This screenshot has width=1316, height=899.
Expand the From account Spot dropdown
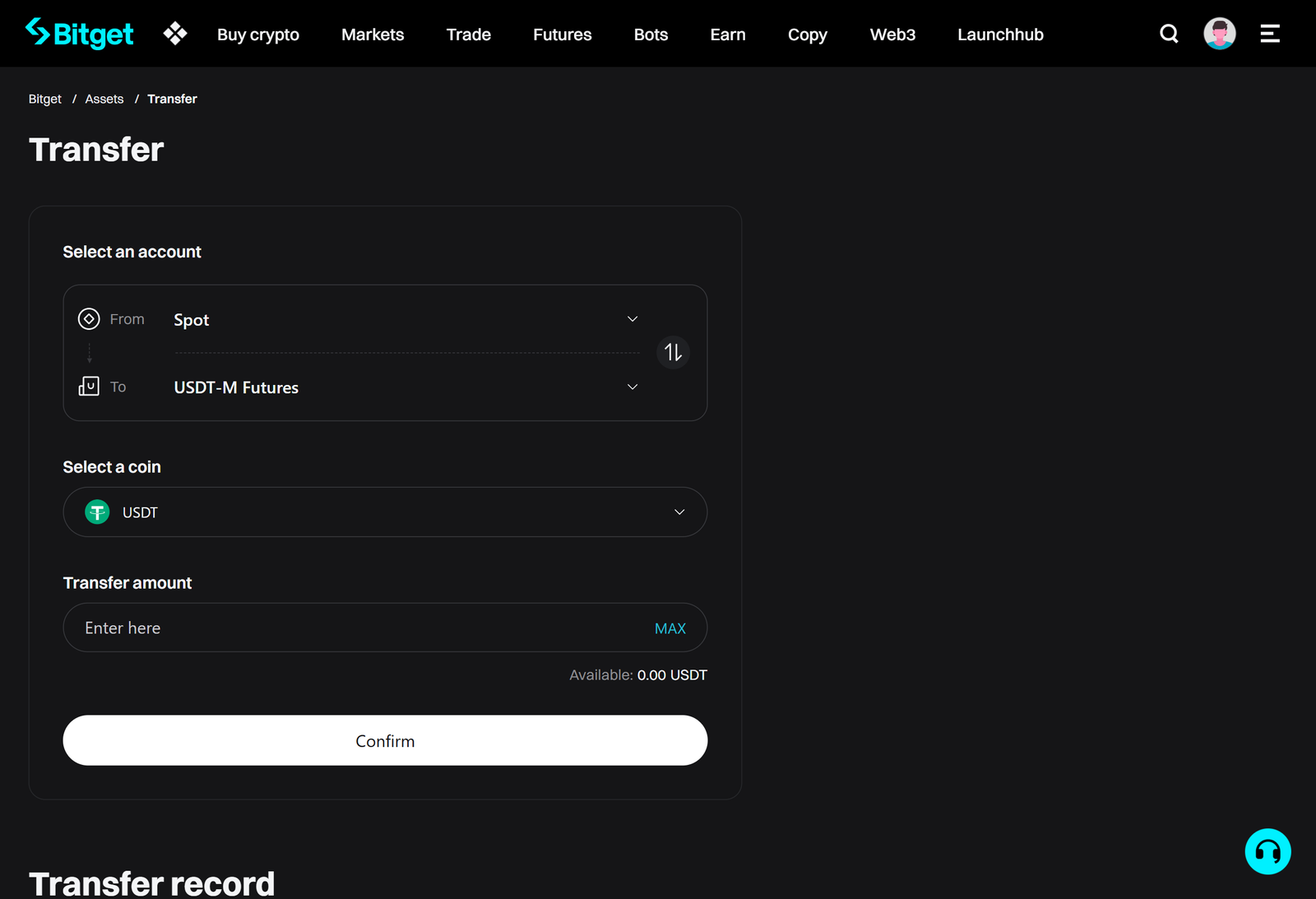(633, 319)
